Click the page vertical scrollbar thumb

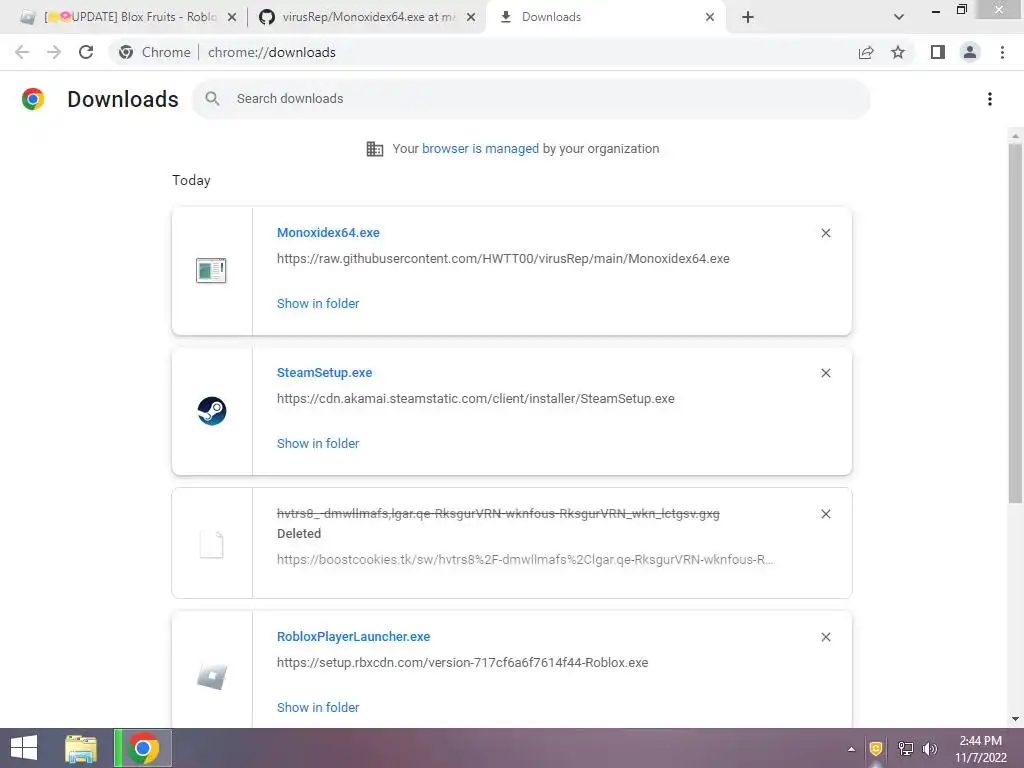(x=1015, y=323)
